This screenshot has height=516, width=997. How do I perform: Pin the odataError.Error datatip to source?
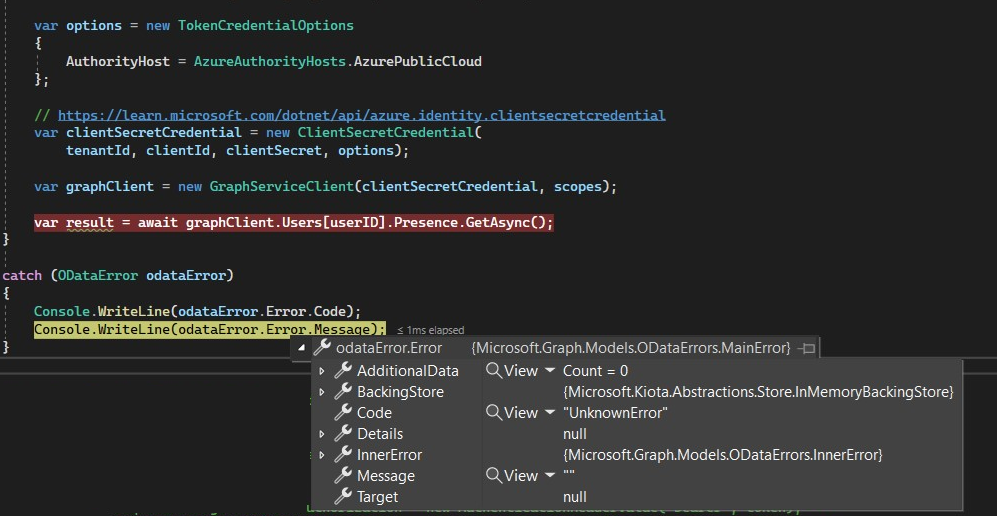[807, 348]
